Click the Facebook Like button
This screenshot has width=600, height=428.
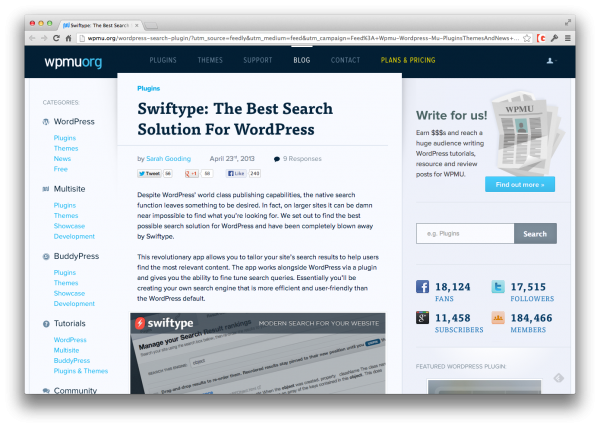(x=236, y=174)
